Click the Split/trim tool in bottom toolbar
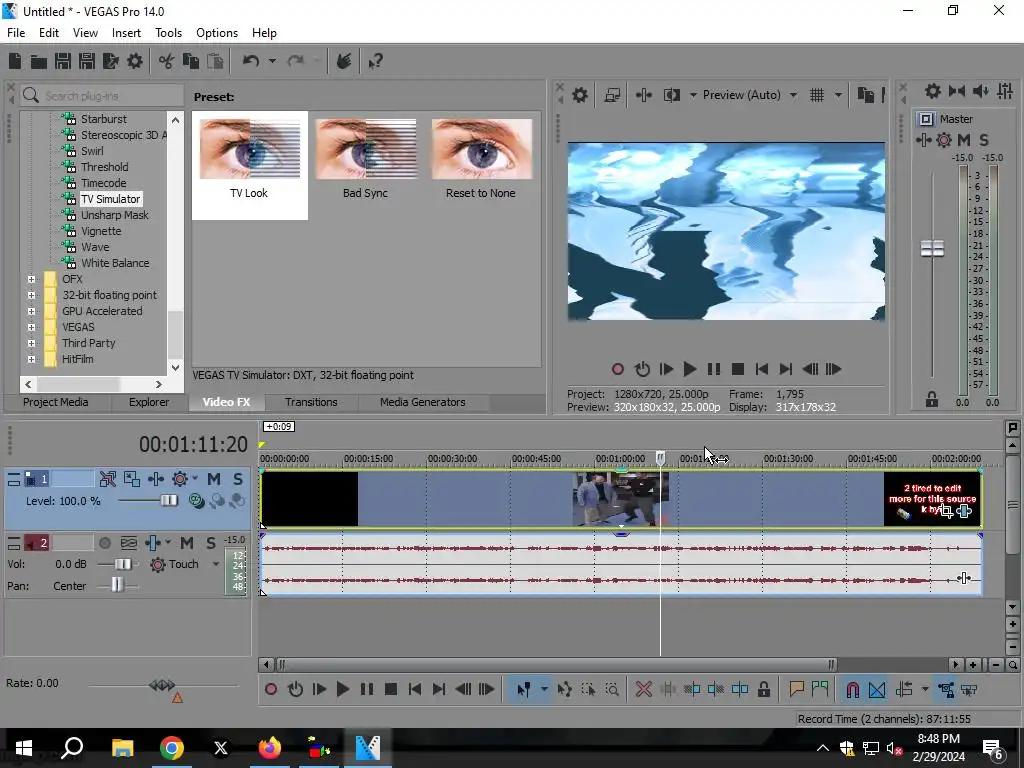The image size is (1024, 768). [740, 689]
